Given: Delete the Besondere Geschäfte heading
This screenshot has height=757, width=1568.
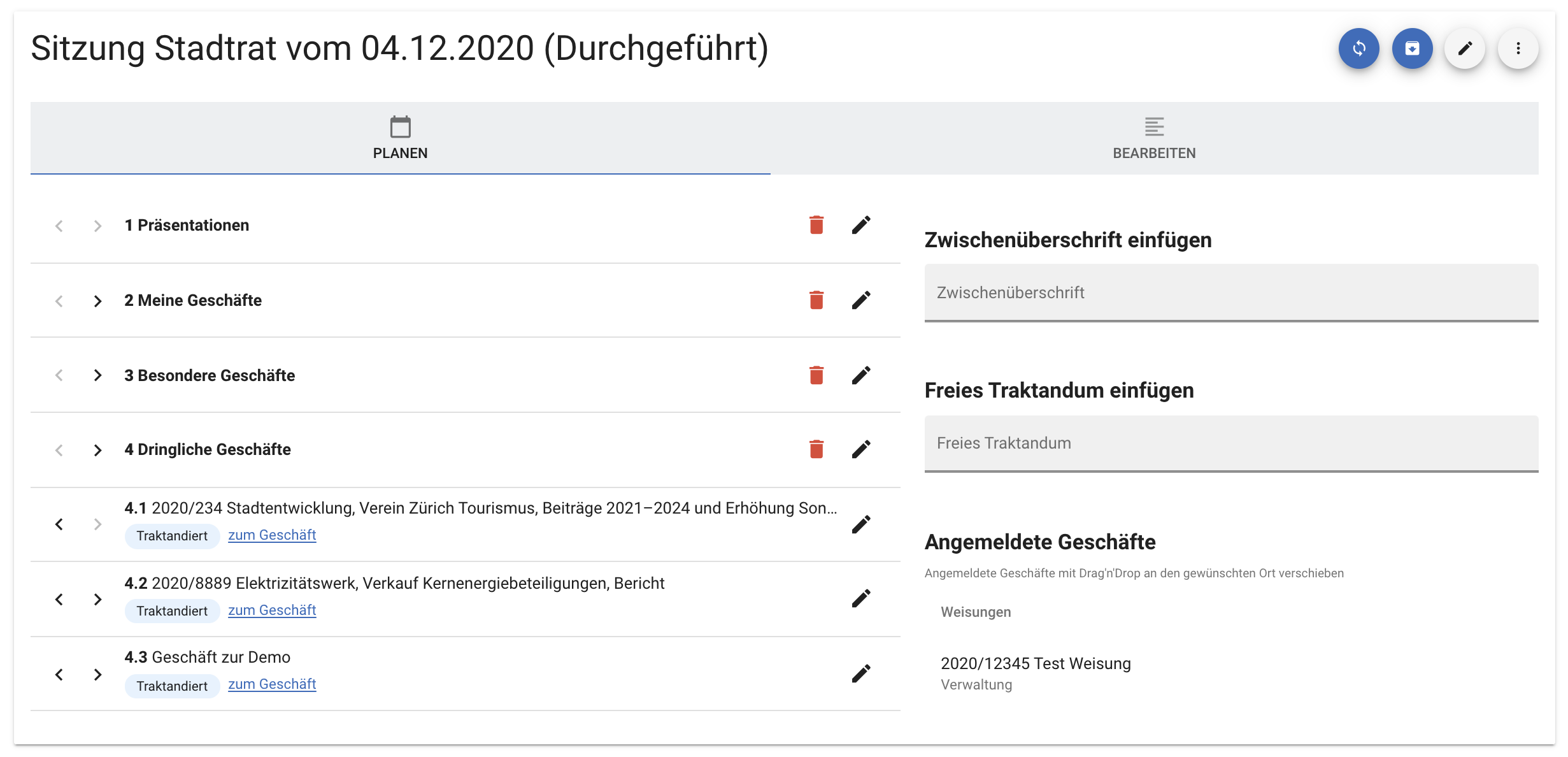Looking at the screenshot, I should pos(816,375).
